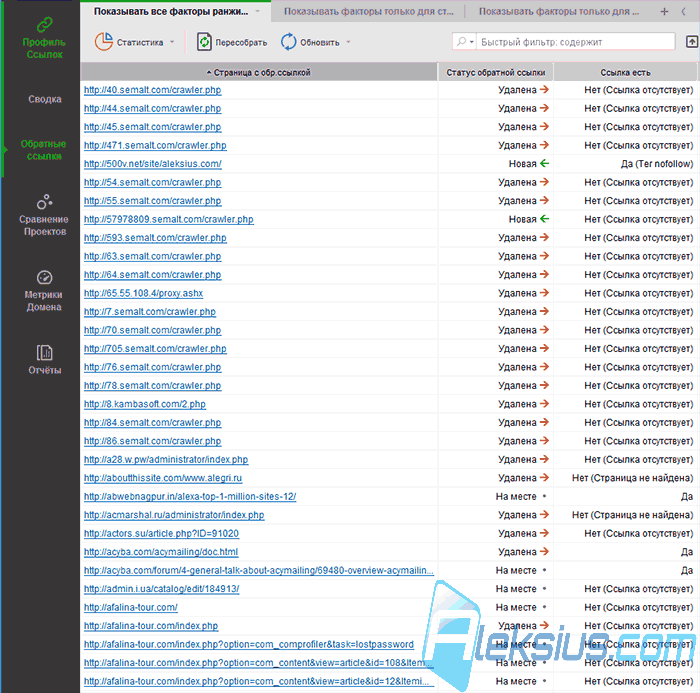Click the Пересобрать rebuild icon

pos(204,42)
